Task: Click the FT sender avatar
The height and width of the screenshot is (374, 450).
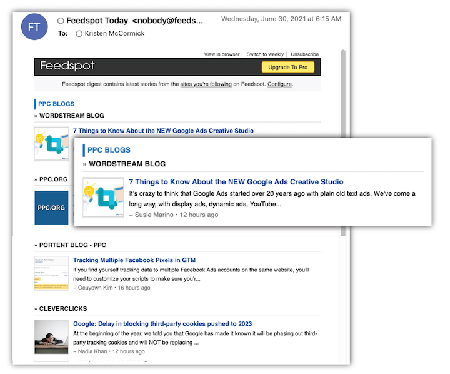Action: click(34, 27)
